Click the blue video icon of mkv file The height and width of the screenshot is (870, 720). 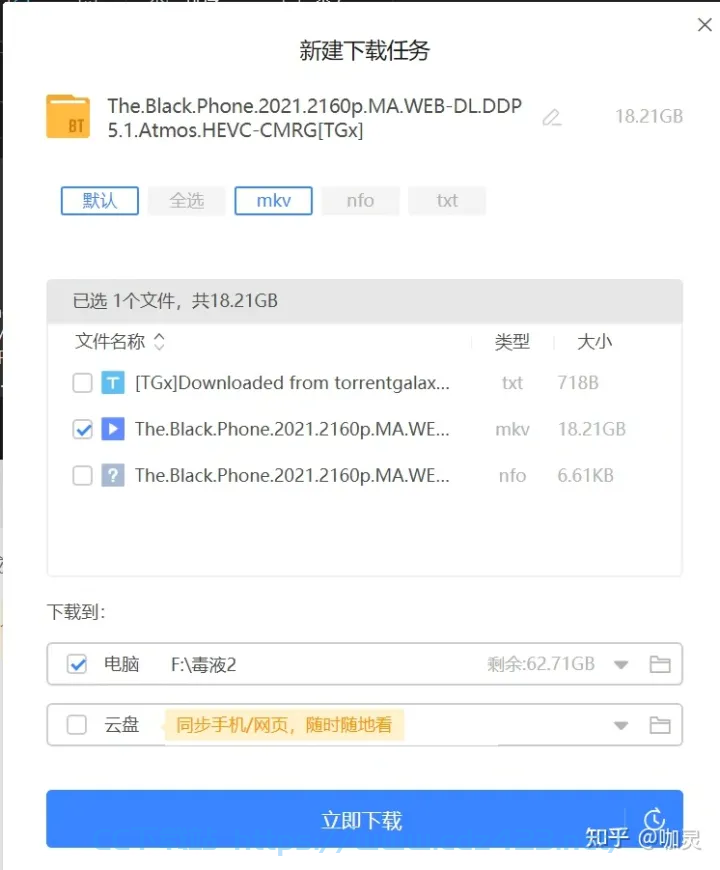[x=113, y=429]
